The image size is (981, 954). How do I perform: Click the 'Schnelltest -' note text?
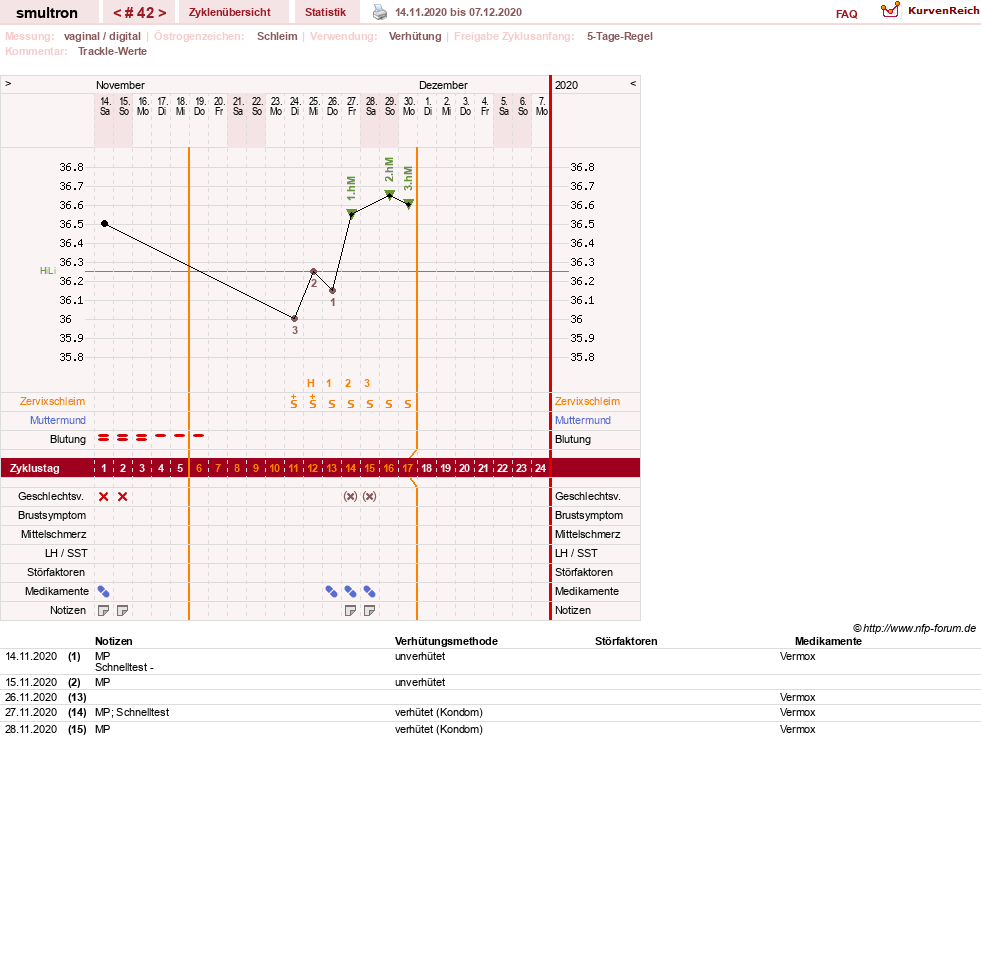tap(125, 667)
